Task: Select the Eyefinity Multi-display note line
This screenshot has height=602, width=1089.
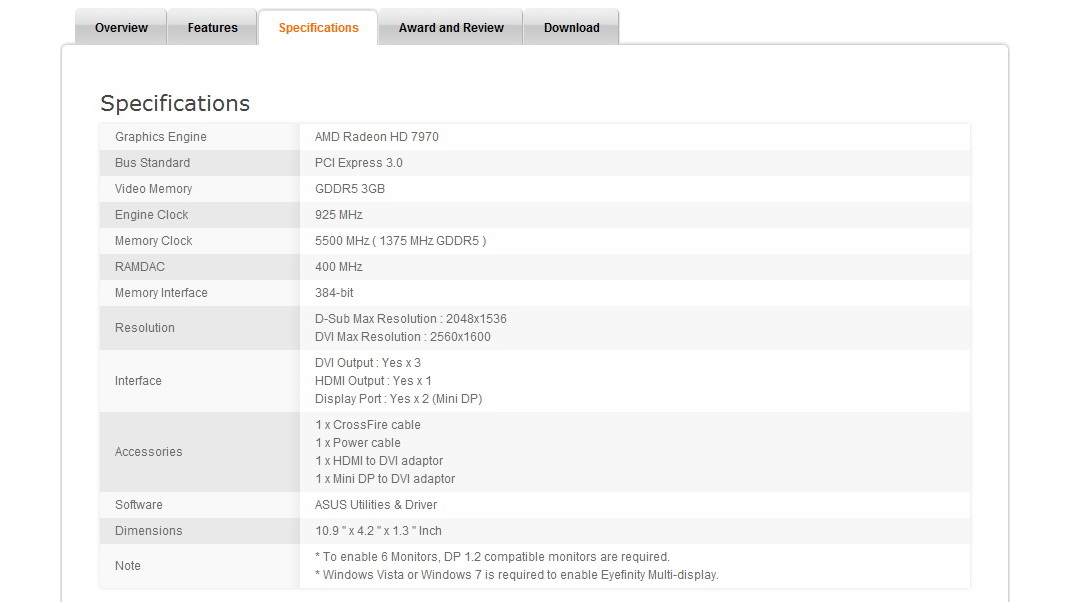Action: [517, 575]
